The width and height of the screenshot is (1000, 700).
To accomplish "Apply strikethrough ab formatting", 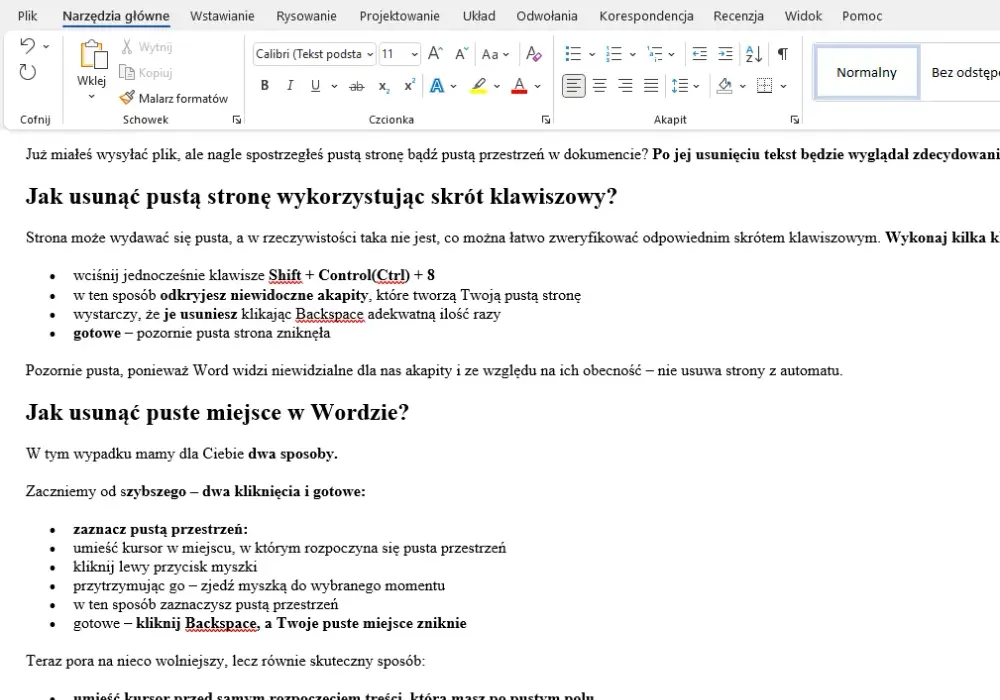I will 357,86.
